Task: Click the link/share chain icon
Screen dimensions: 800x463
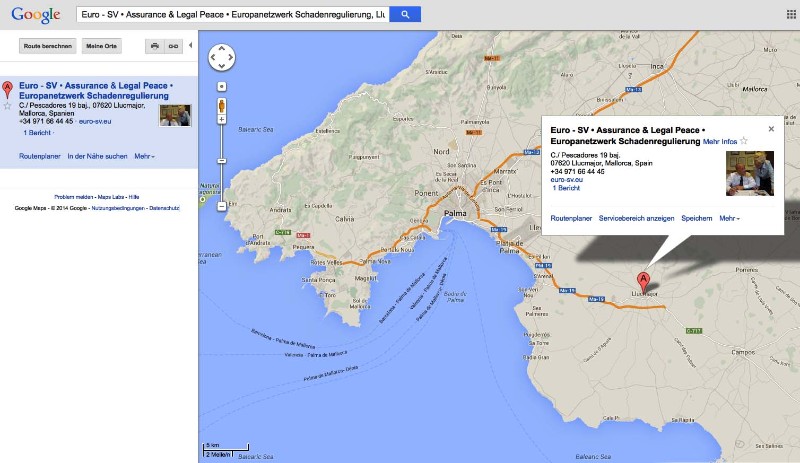Action: point(173,46)
